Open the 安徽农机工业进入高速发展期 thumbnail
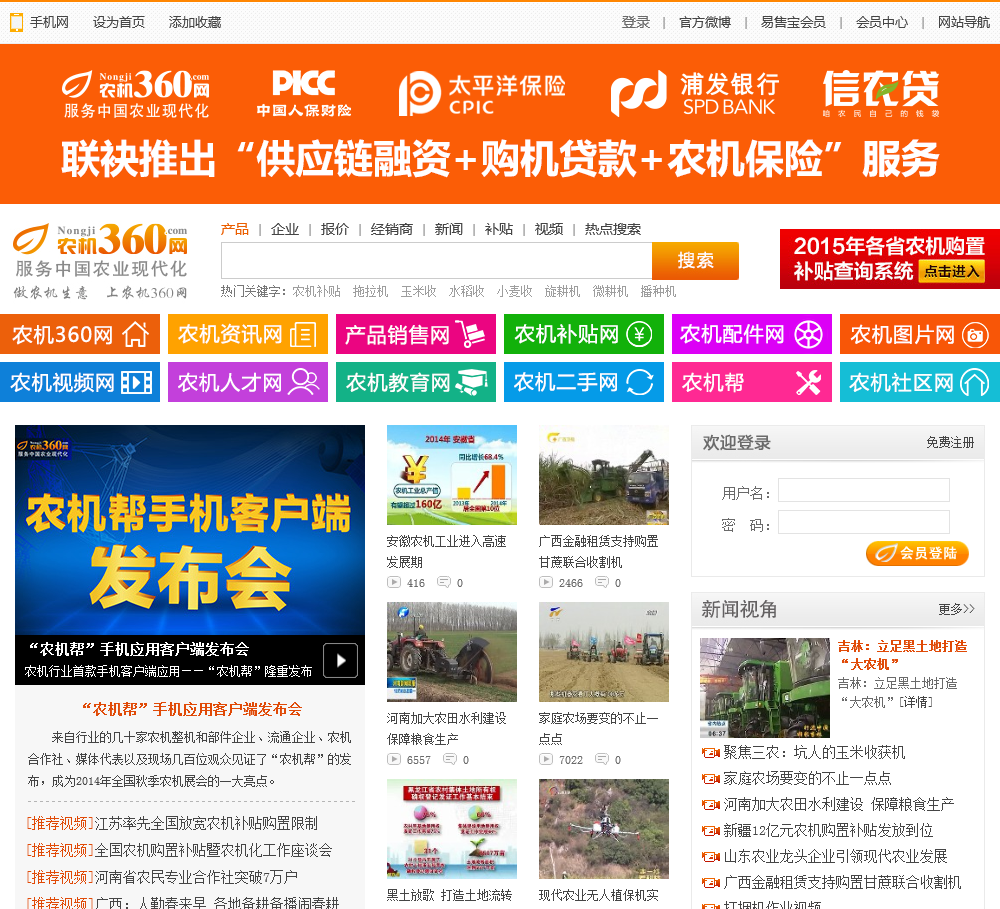The image size is (1000, 909). tap(452, 475)
